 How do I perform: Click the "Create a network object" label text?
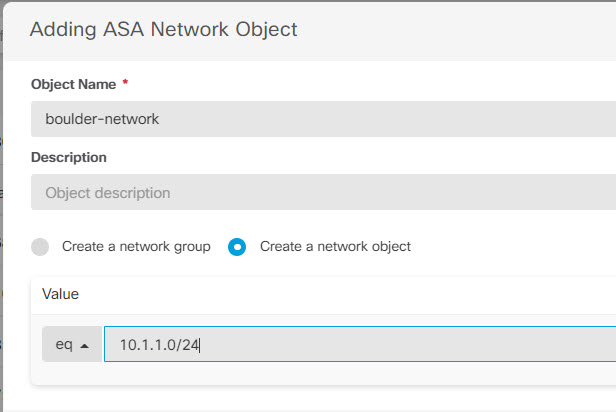(x=335, y=246)
